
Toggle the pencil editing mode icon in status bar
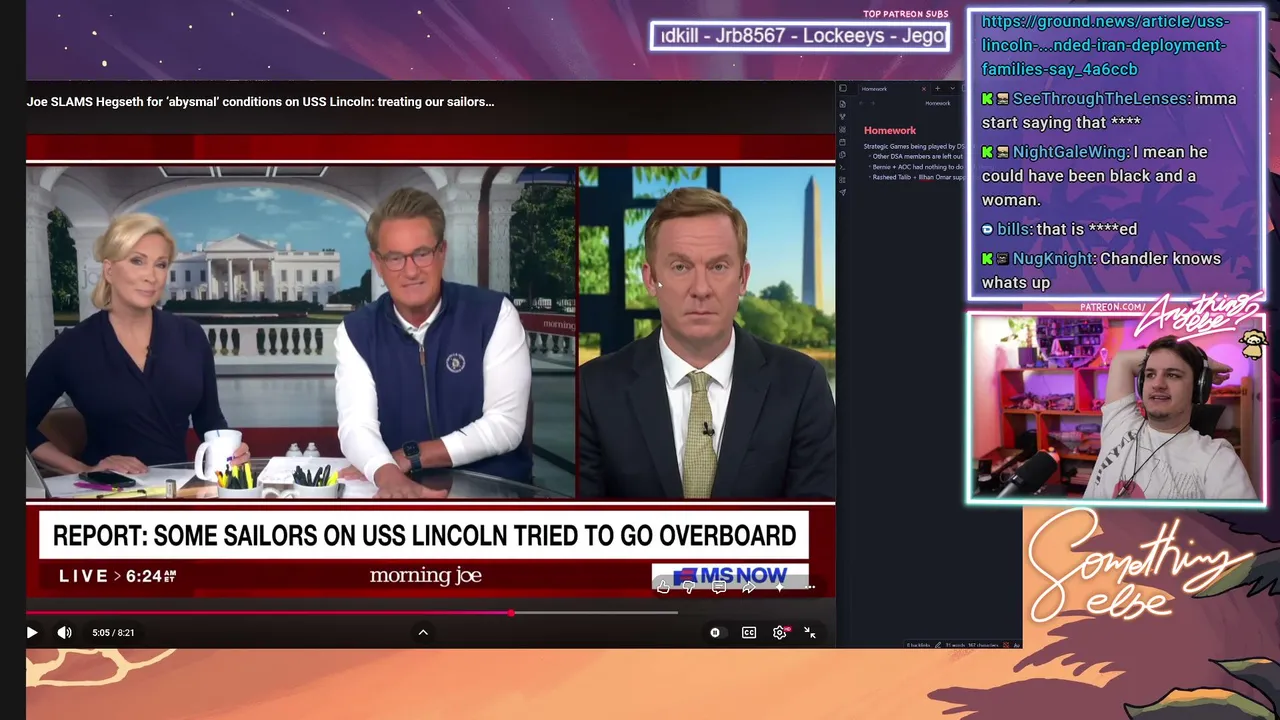tap(940, 645)
